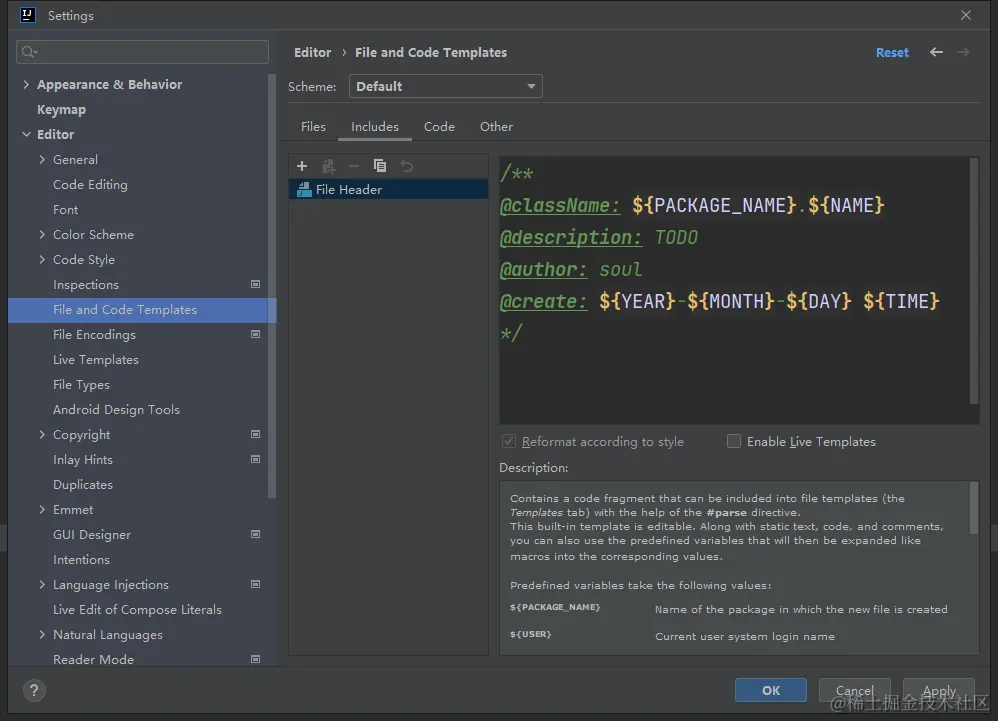Select Keymap in settings tree

tap(61, 109)
